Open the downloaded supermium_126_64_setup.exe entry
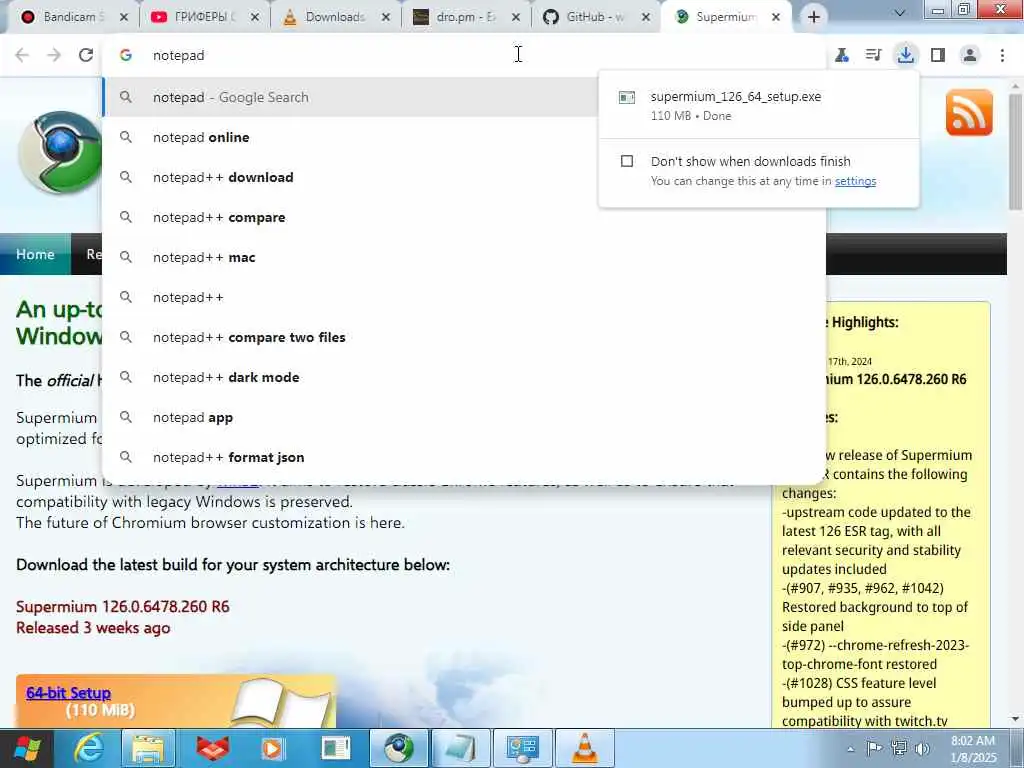 759,105
